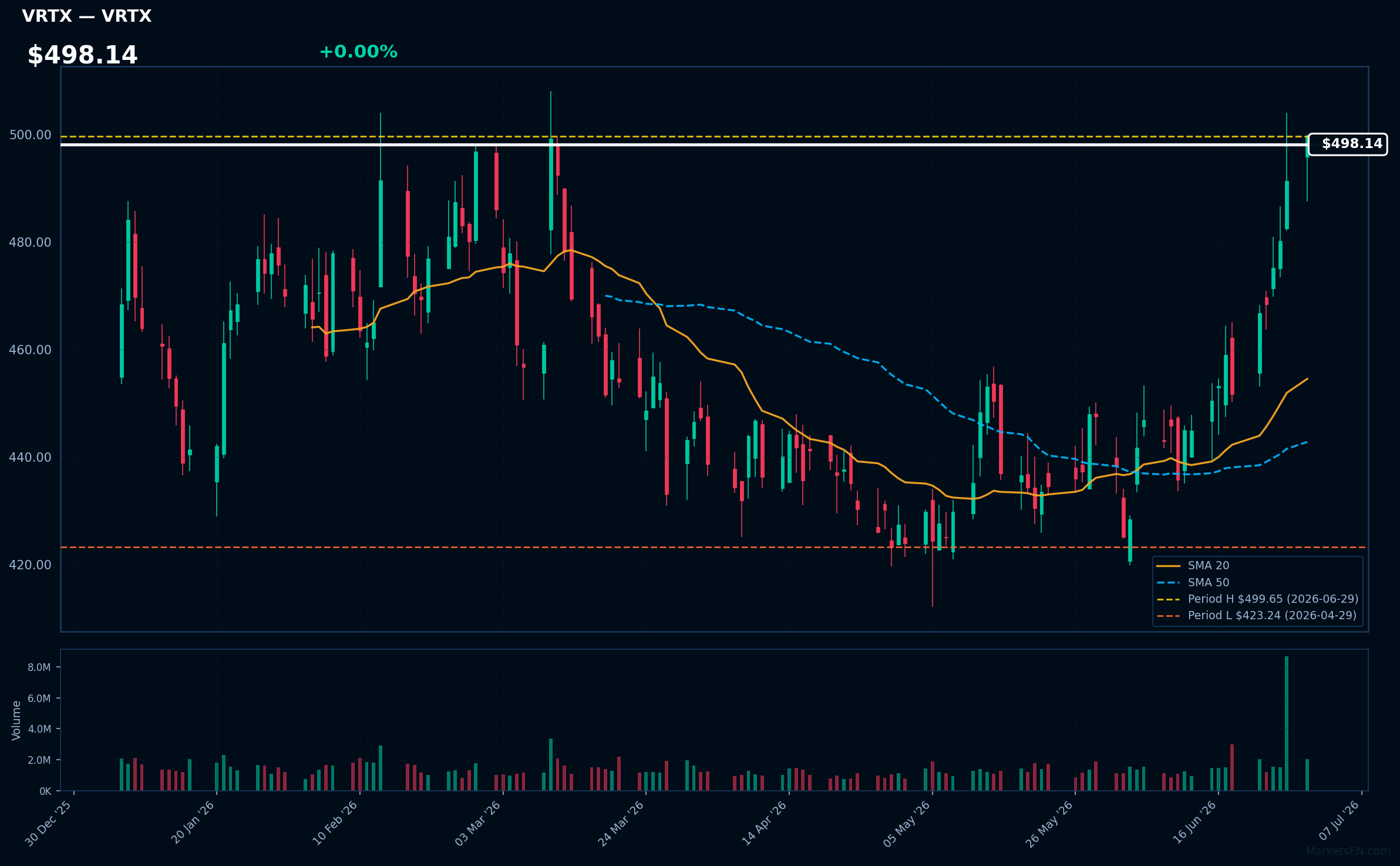Click the 4.0M volume axis label
1400x866 pixels.
[x=39, y=729]
